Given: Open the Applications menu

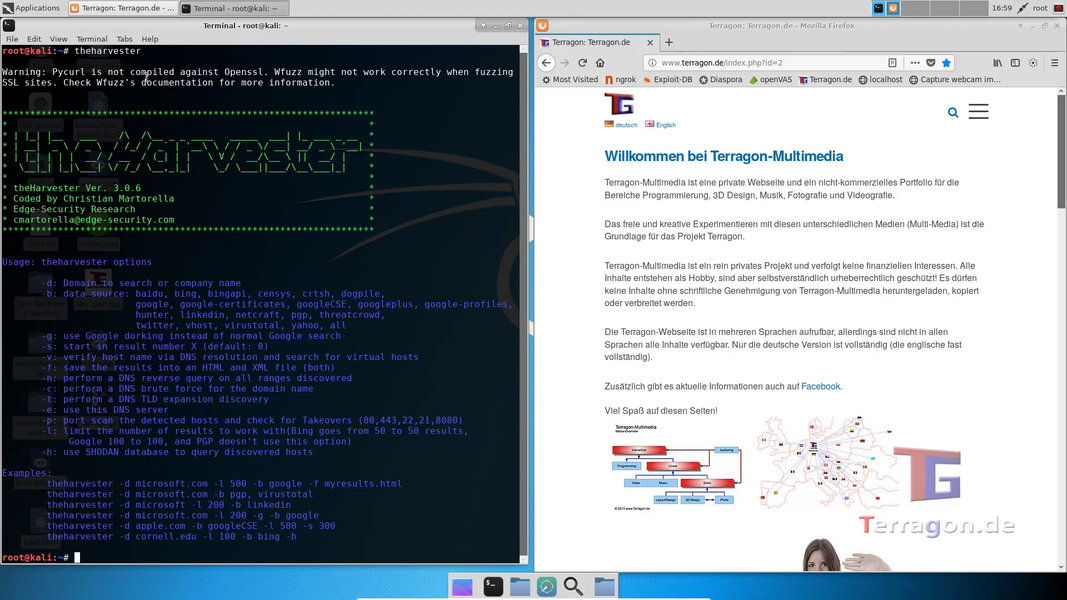Looking at the screenshot, I should coord(31,8).
